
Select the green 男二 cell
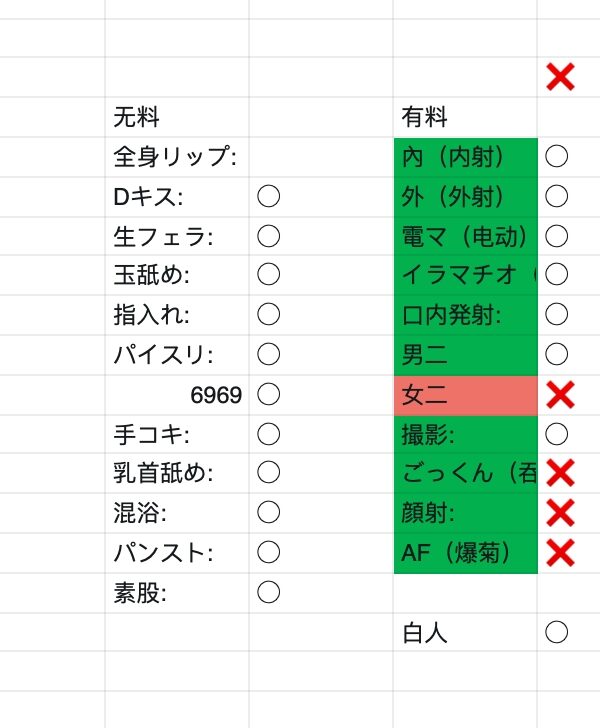point(465,354)
